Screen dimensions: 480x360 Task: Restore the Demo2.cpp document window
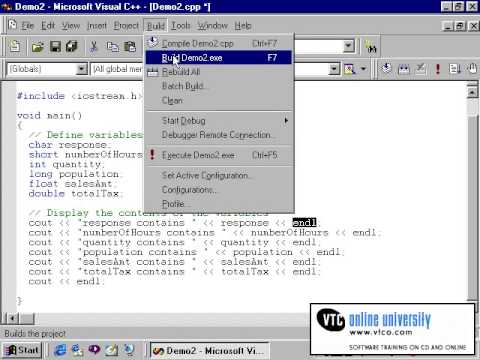(x=460, y=26)
